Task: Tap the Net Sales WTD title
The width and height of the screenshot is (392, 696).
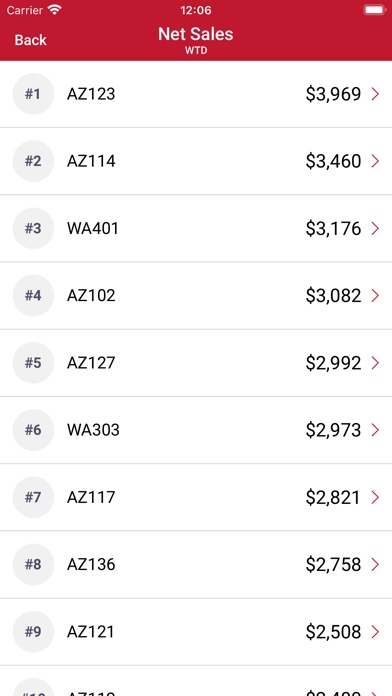Action: pyautogui.click(x=196, y=40)
